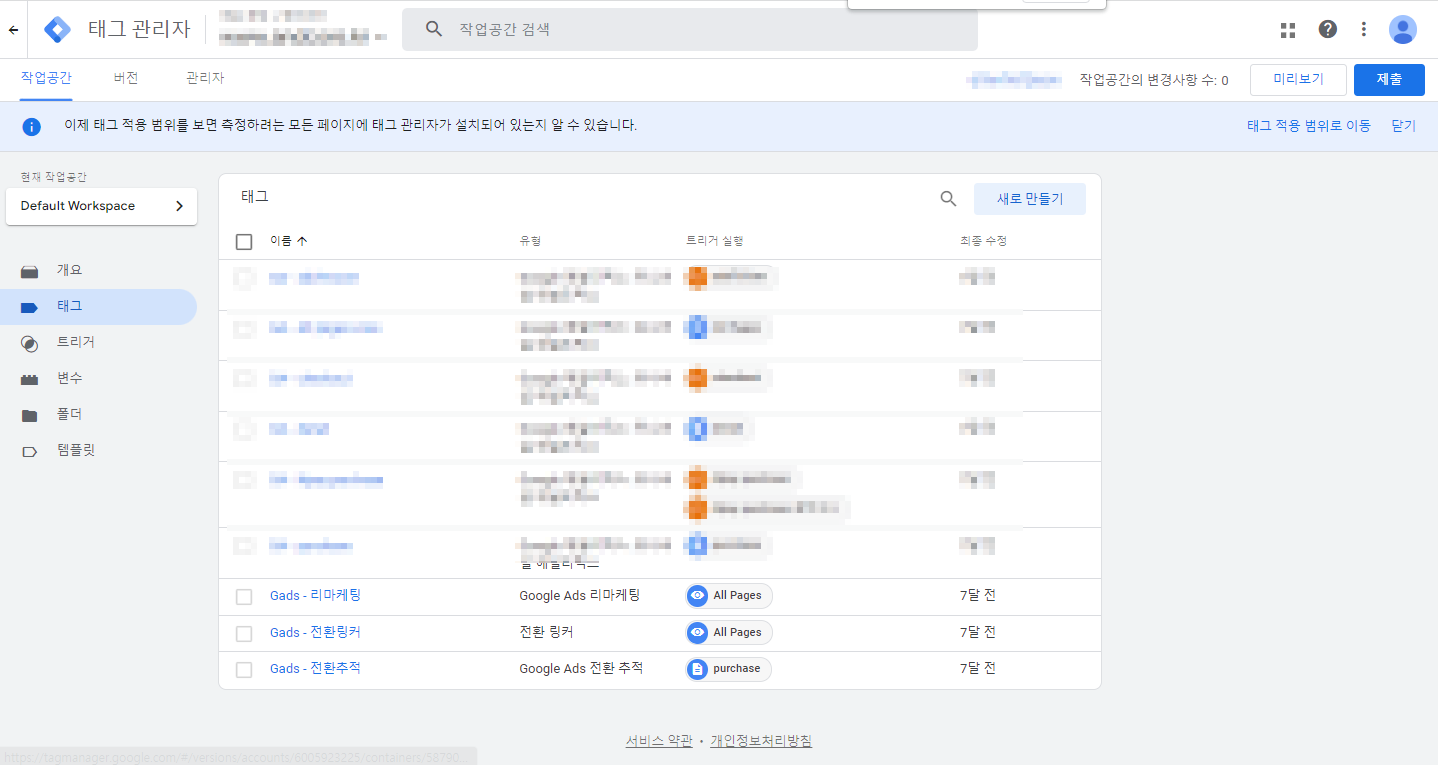Viewport: 1438px width, 765px height.
Task: Open 트리거 in the left sidebar
Action: 75,342
